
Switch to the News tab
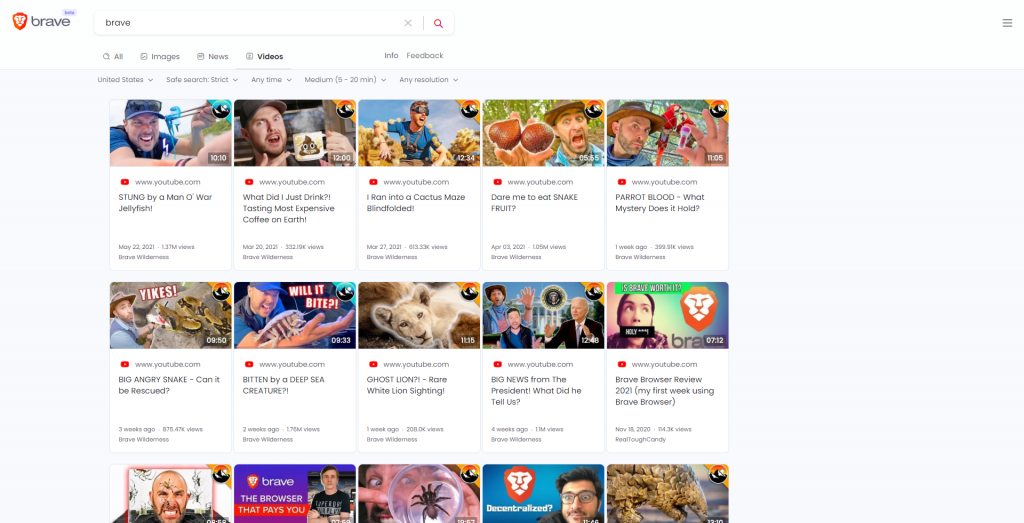click(213, 57)
